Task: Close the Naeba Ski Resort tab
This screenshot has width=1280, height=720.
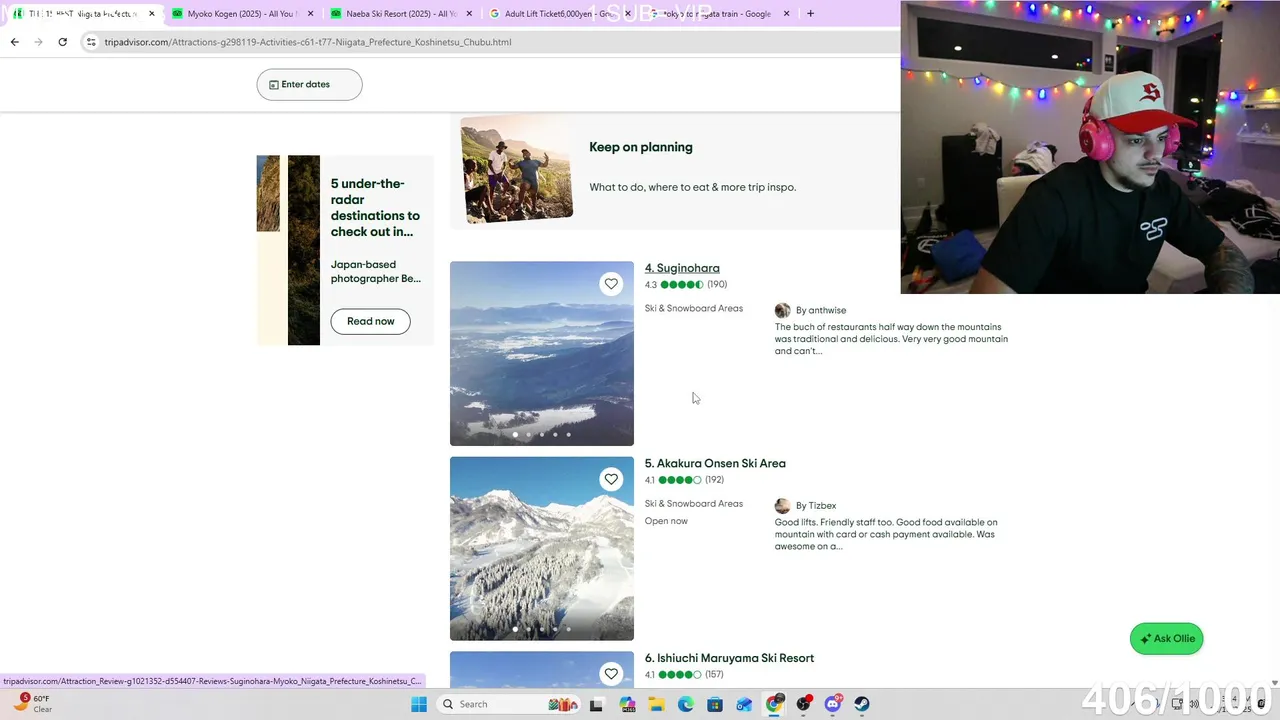Action: tap(469, 14)
